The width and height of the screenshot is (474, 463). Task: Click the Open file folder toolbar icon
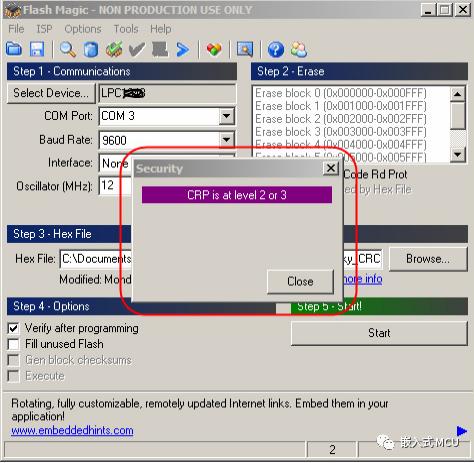[x=14, y=49]
